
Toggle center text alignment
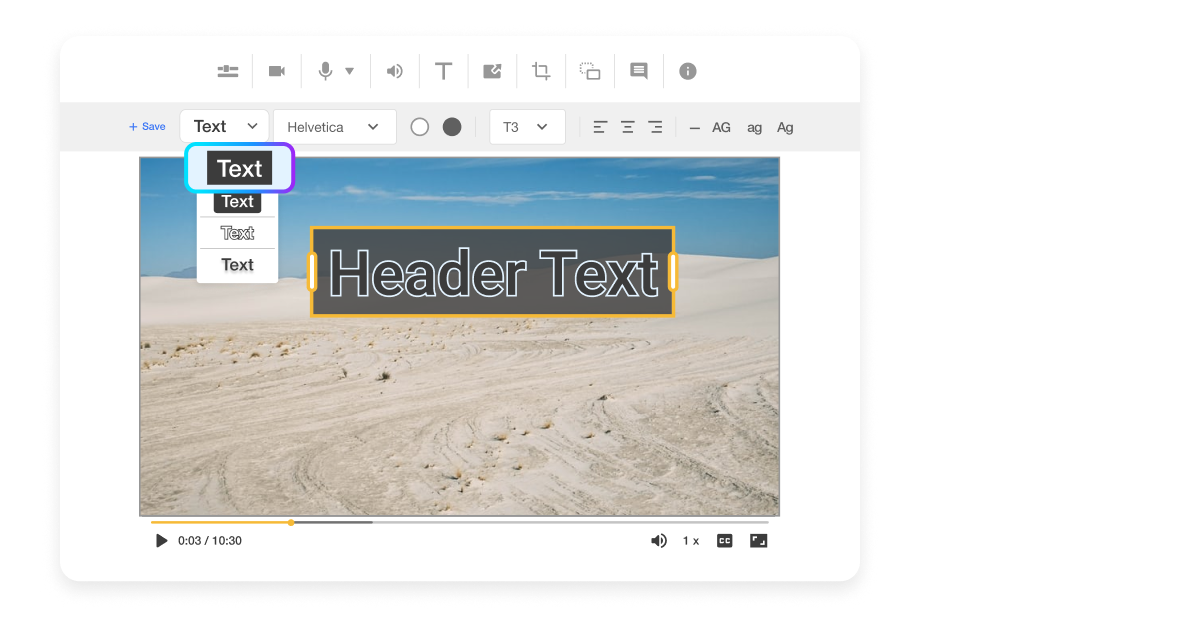[x=627, y=127]
